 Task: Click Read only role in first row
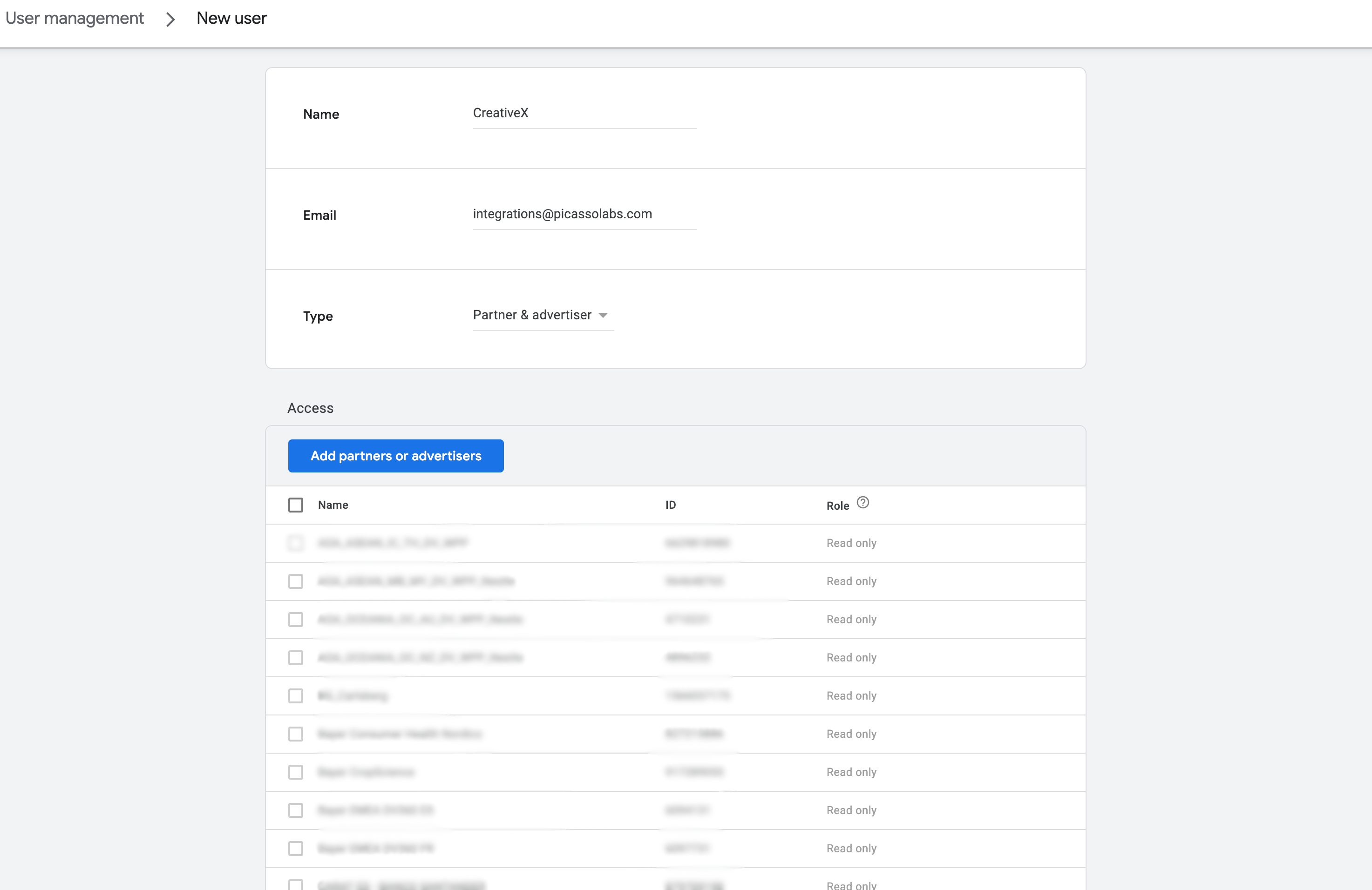851,543
